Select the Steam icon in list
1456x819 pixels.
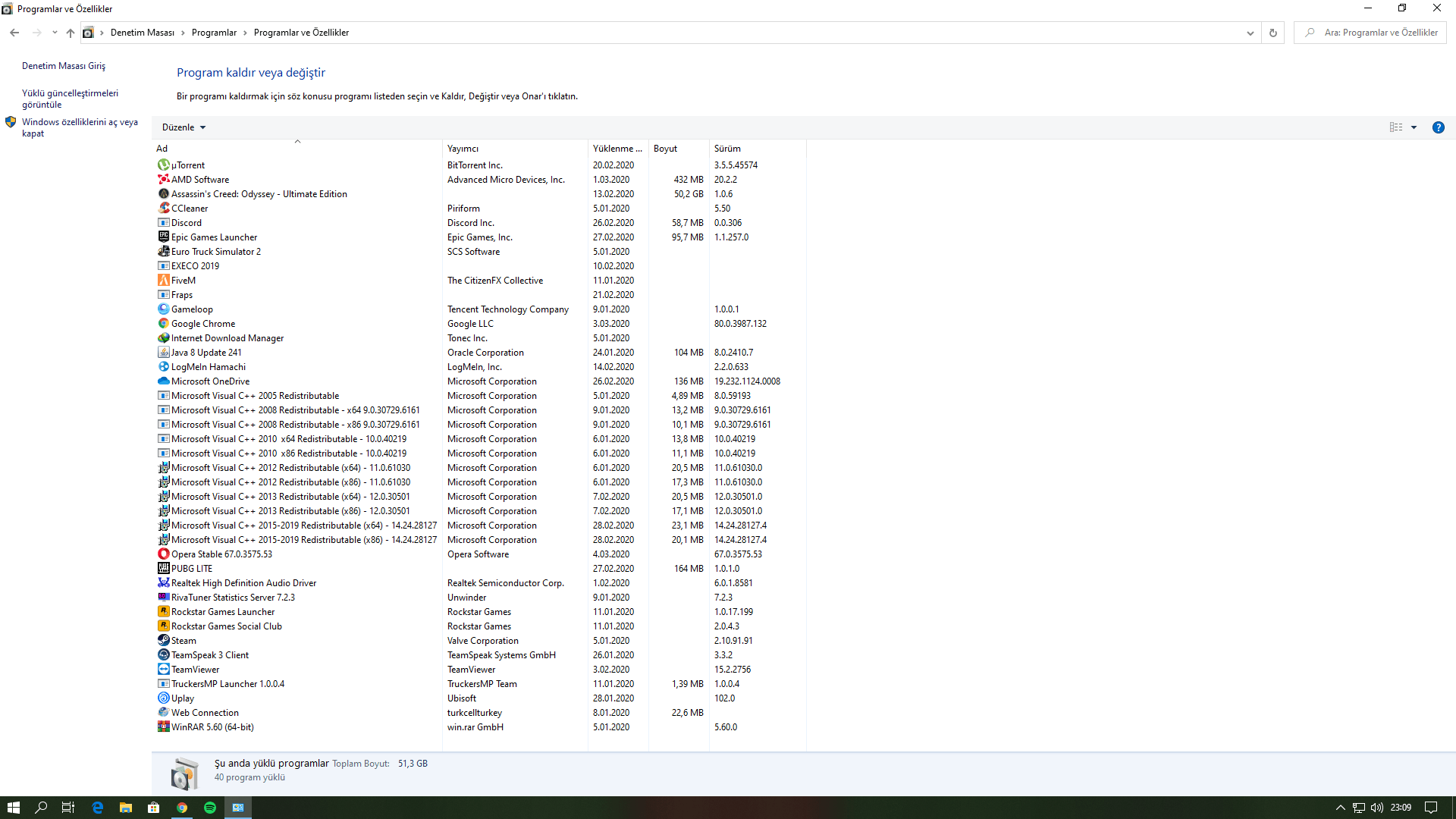click(163, 641)
